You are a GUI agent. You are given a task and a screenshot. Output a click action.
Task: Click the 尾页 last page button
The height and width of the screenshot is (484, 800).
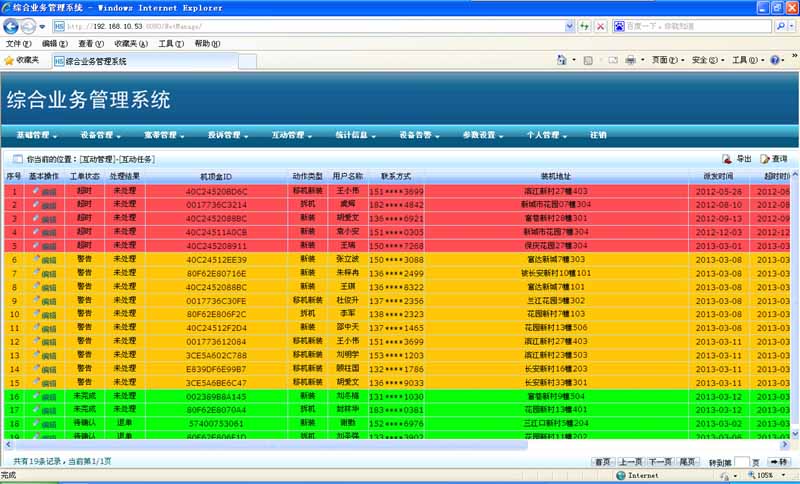pos(688,462)
